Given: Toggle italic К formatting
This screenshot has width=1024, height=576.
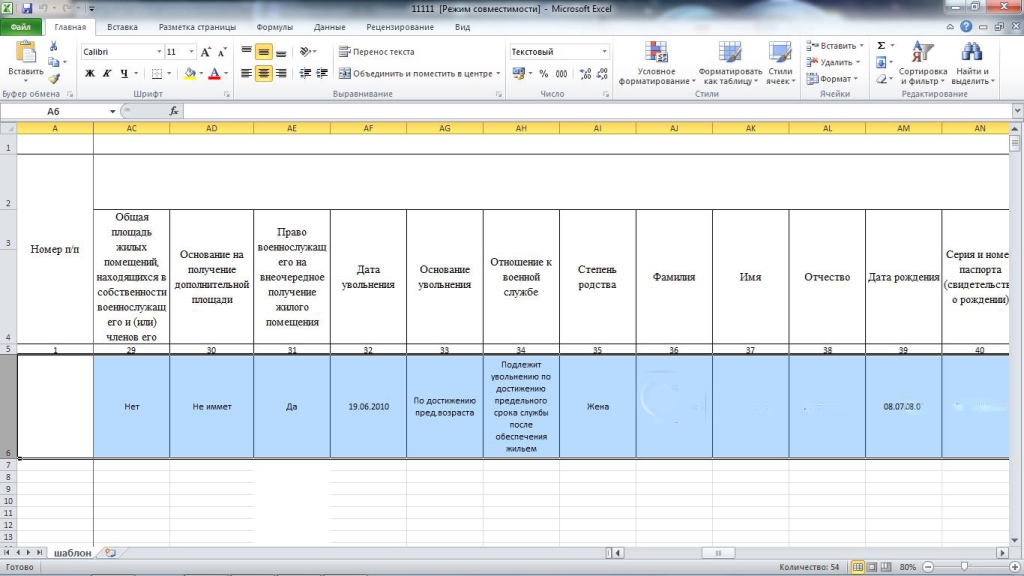Looking at the screenshot, I should pyautogui.click(x=107, y=73).
